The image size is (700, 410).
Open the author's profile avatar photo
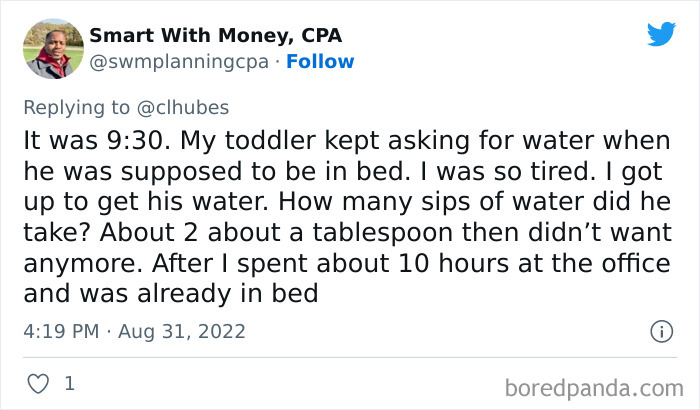pyautogui.click(x=52, y=48)
